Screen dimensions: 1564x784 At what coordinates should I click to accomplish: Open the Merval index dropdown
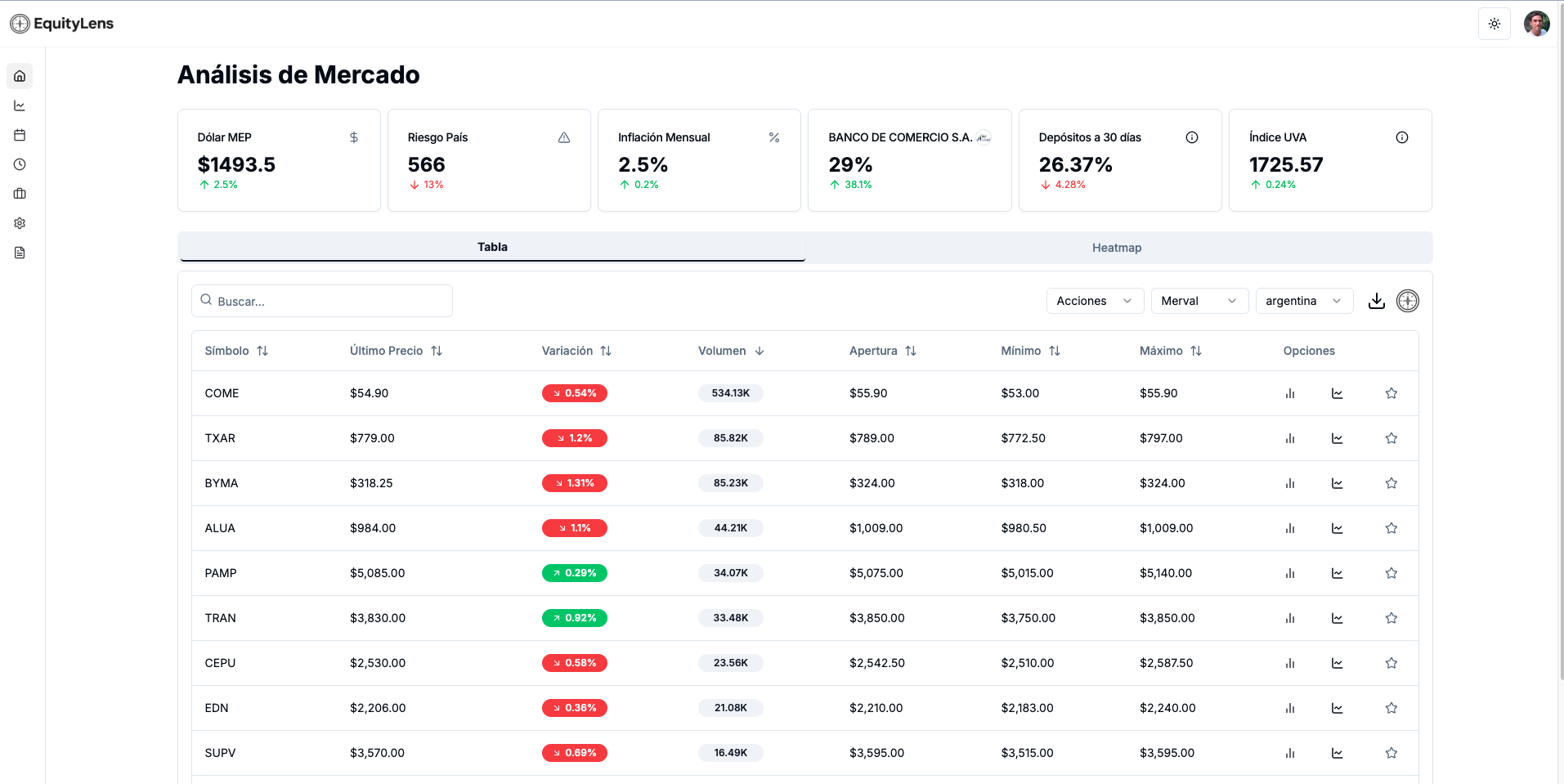point(1199,301)
